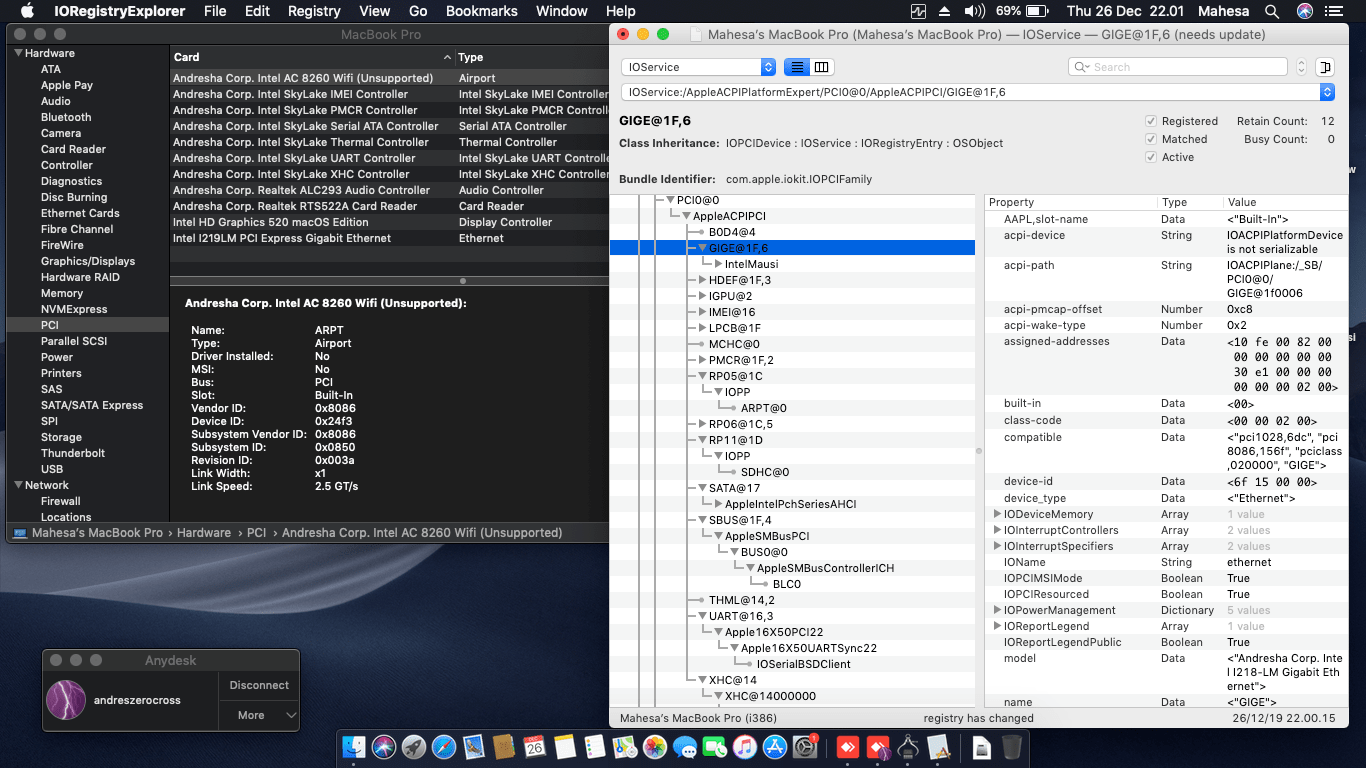The width and height of the screenshot is (1366, 768).
Task: Open iTunes from the dock
Action: (745, 746)
